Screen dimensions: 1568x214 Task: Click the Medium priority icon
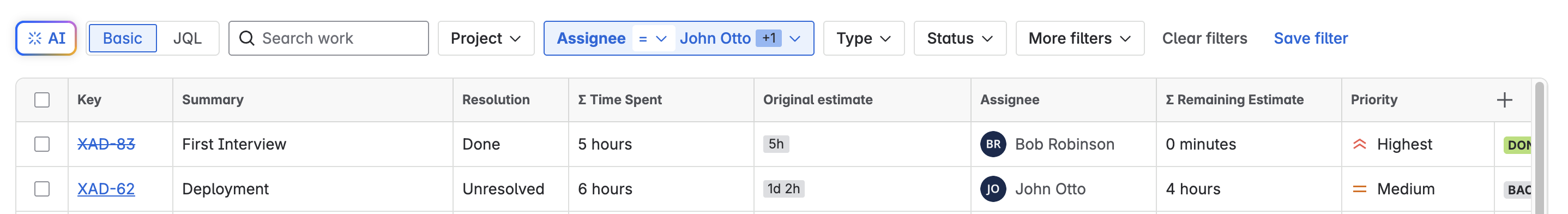pos(1359,189)
